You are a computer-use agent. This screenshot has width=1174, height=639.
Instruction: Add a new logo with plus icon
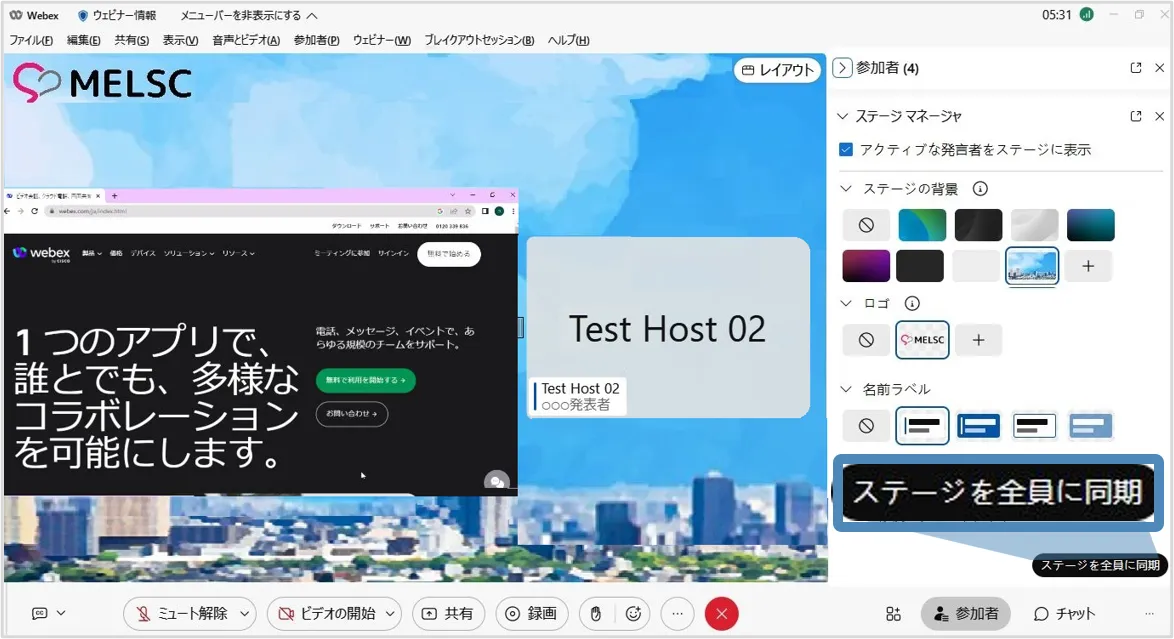pos(978,340)
